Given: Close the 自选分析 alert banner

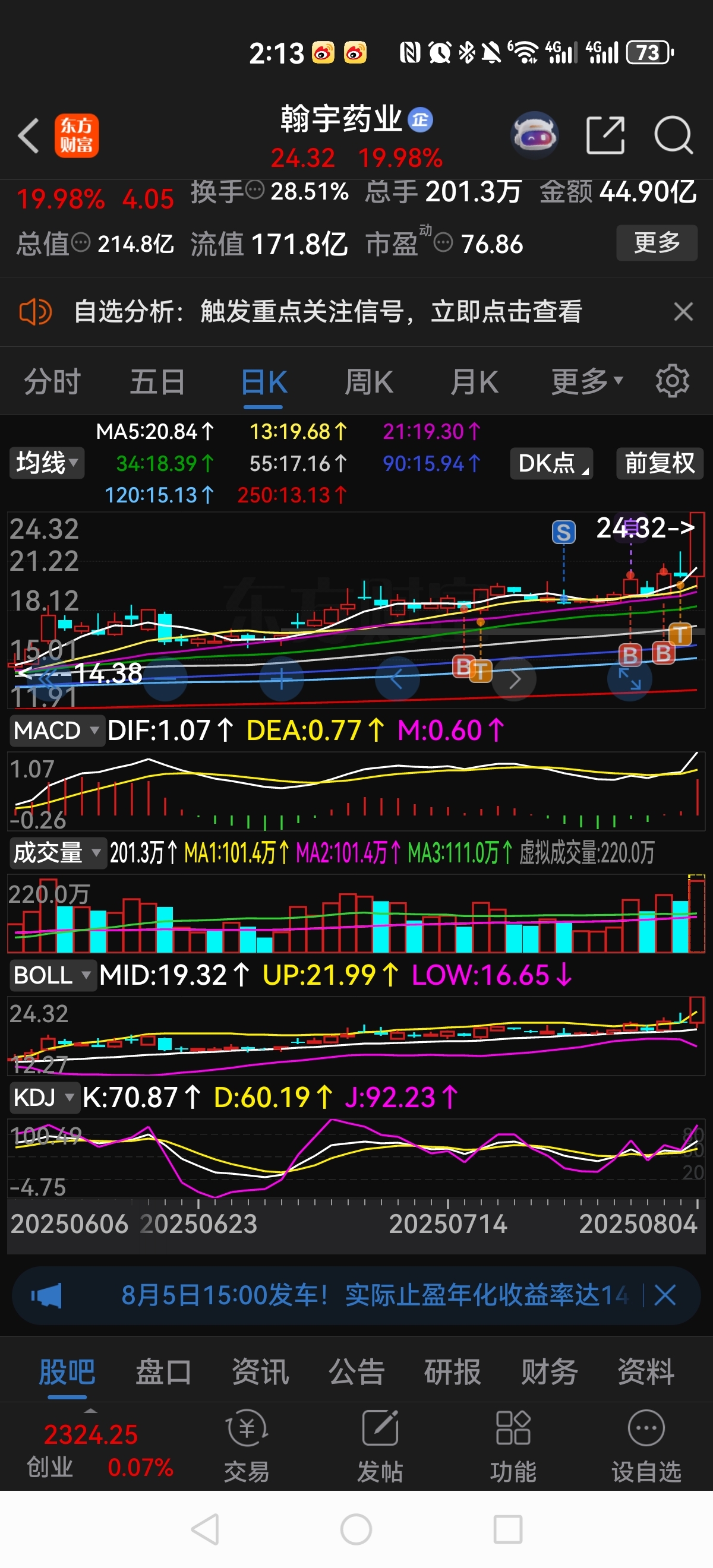Looking at the screenshot, I should pyautogui.click(x=683, y=312).
